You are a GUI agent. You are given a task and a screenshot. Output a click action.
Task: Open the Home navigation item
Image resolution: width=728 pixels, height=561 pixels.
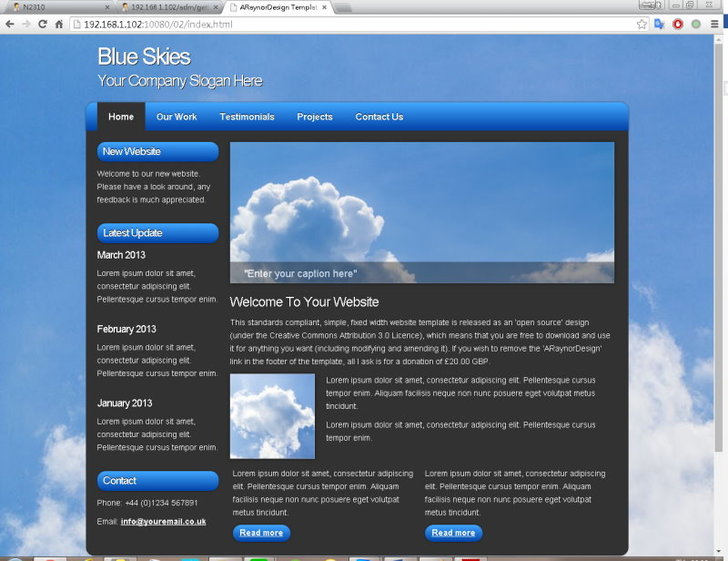(x=121, y=117)
